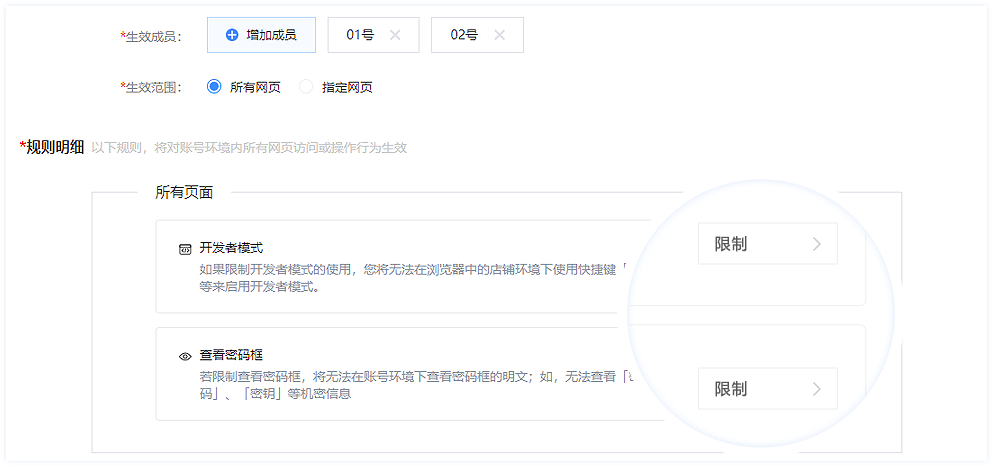This screenshot has width=992, height=468.
Task: Open the 限制 dropdown for 查看密码框
Action: 766,389
